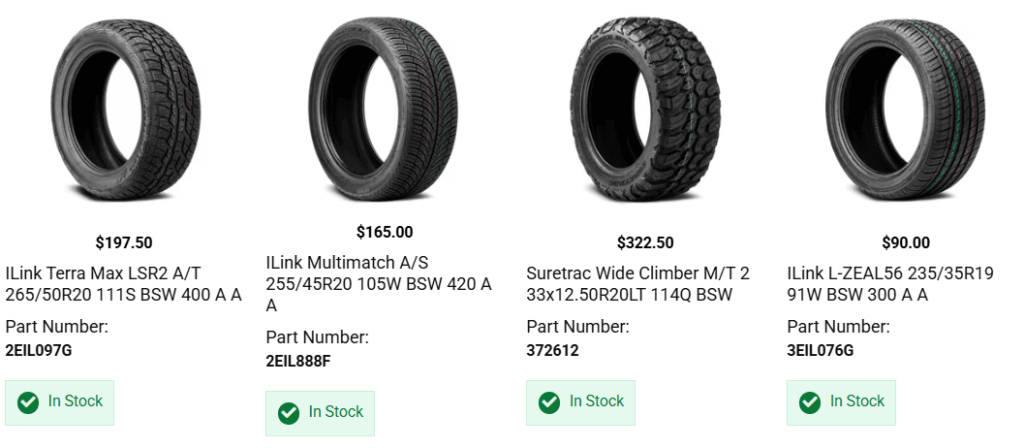This screenshot has height=448, width=1024.
Task: Open ILink Terra Max LSR2 A/T product link
Action: click(124, 283)
